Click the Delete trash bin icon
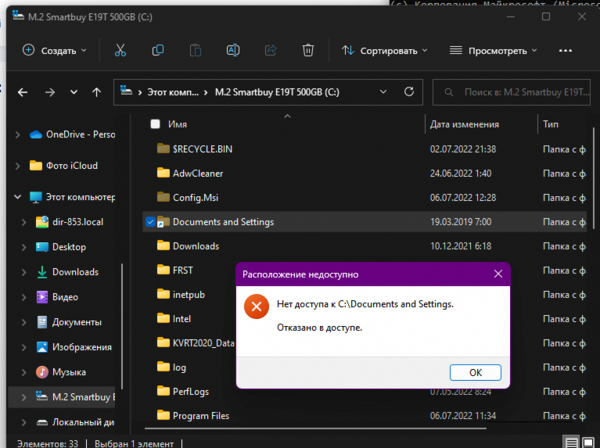This screenshot has width=600, height=448. click(309, 50)
